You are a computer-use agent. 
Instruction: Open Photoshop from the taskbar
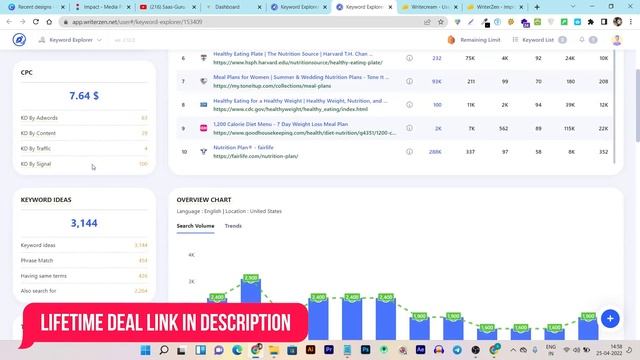(365, 350)
